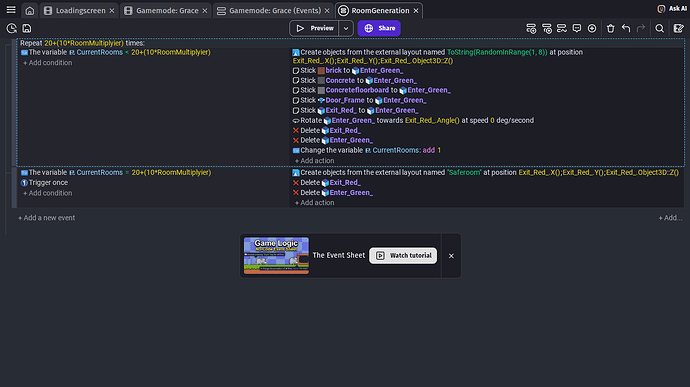
Task: Add a new empty event
Action: (531, 29)
